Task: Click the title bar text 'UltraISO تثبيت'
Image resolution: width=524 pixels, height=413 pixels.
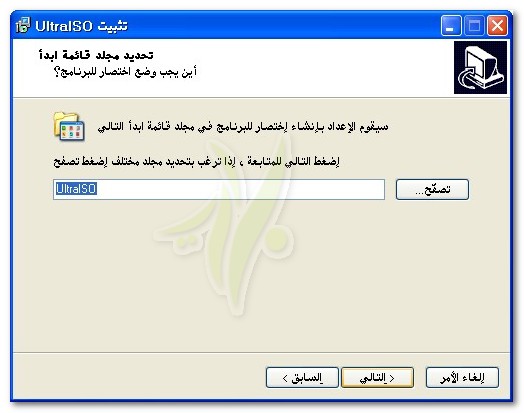Action: pos(81,26)
